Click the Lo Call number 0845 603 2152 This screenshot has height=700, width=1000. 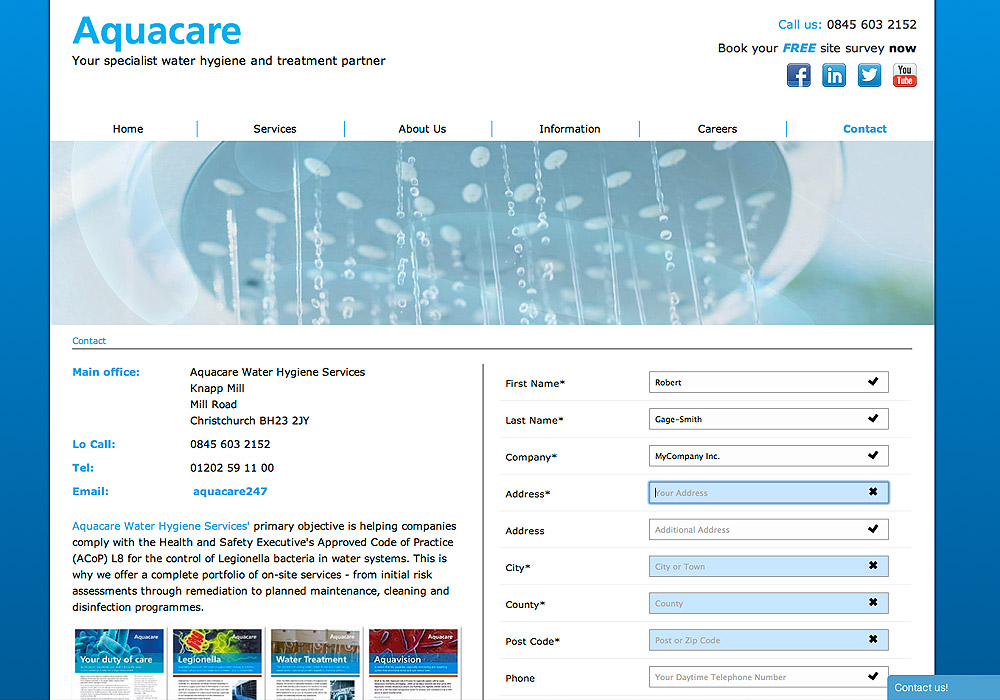(x=230, y=444)
